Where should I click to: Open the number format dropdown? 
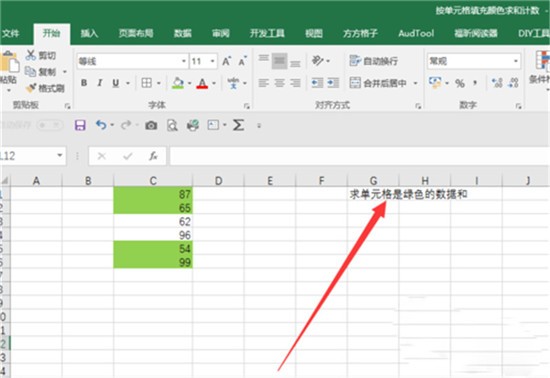coord(516,61)
